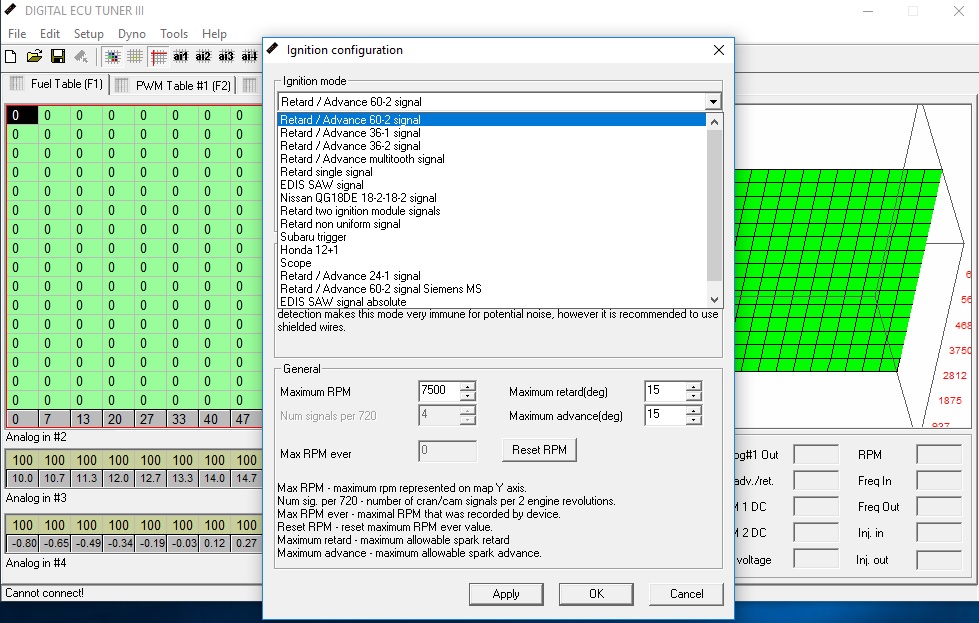Collapse the Ignition mode dropdown arrow
This screenshot has width=979, height=623.
coord(712,102)
